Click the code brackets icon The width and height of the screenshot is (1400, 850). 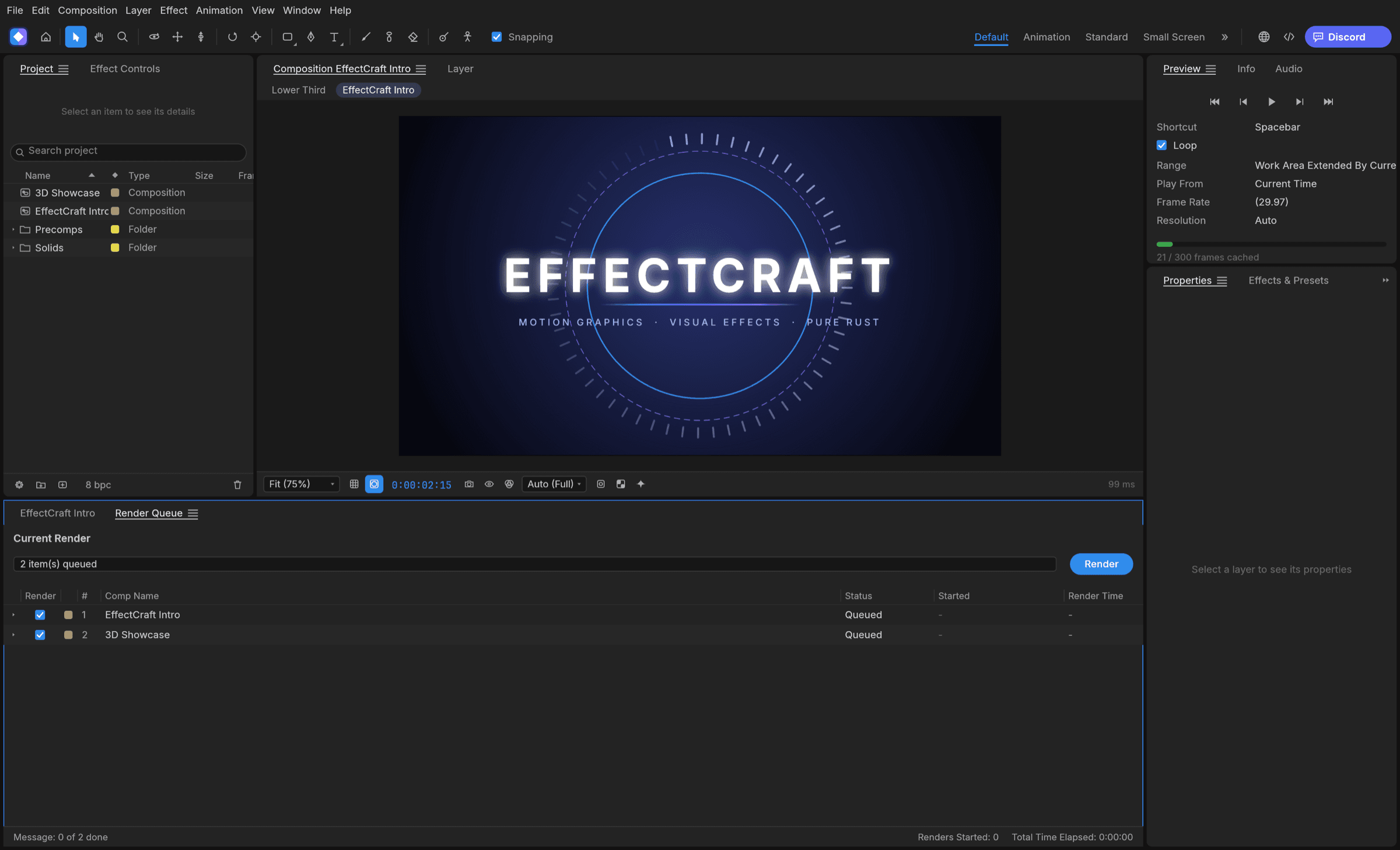point(1289,37)
